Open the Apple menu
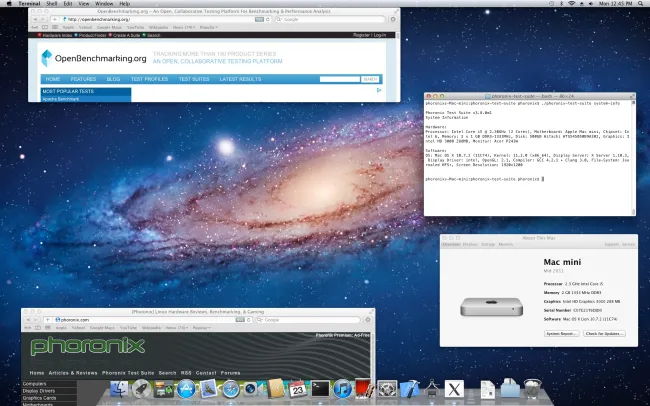This screenshot has height=406, width=650. [x=9, y=3]
